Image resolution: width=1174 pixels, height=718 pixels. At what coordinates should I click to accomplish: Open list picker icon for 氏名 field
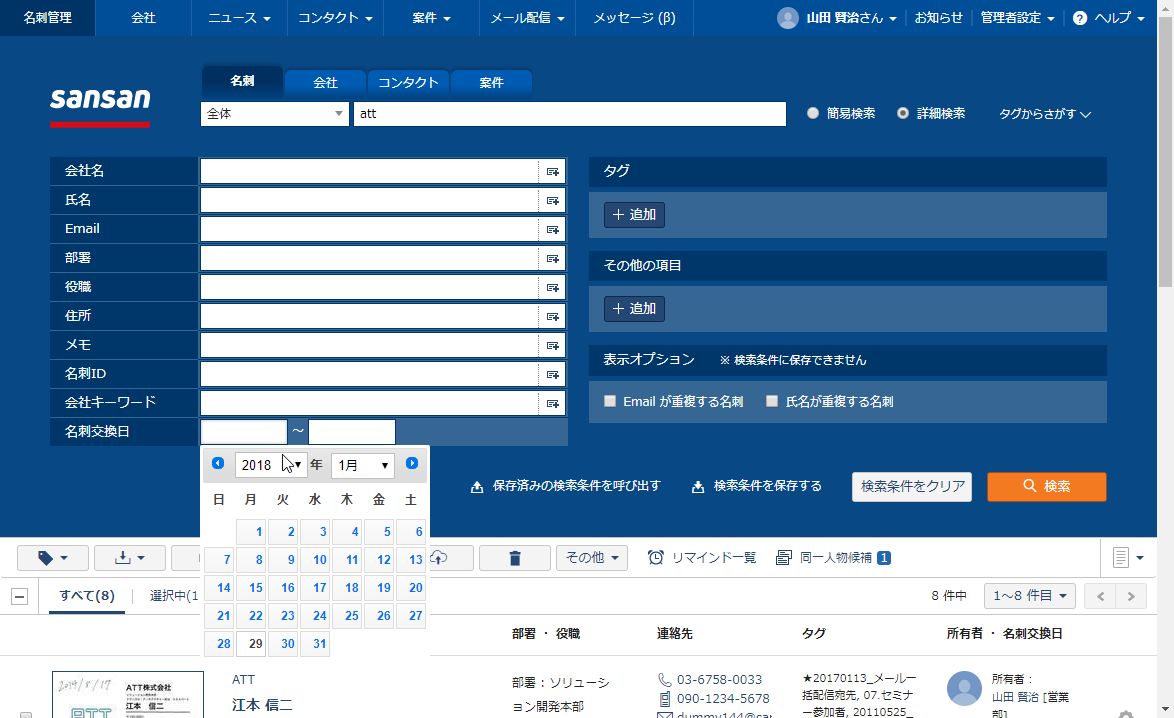(553, 201)
